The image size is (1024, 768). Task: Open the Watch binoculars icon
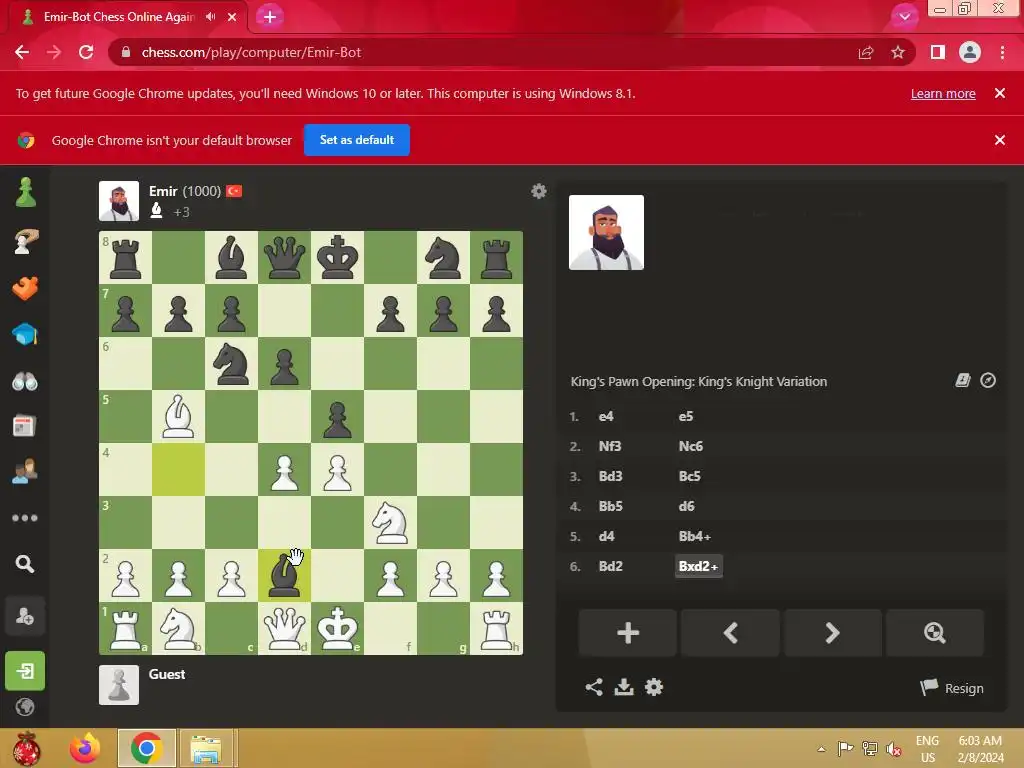[x=25, y=381]
